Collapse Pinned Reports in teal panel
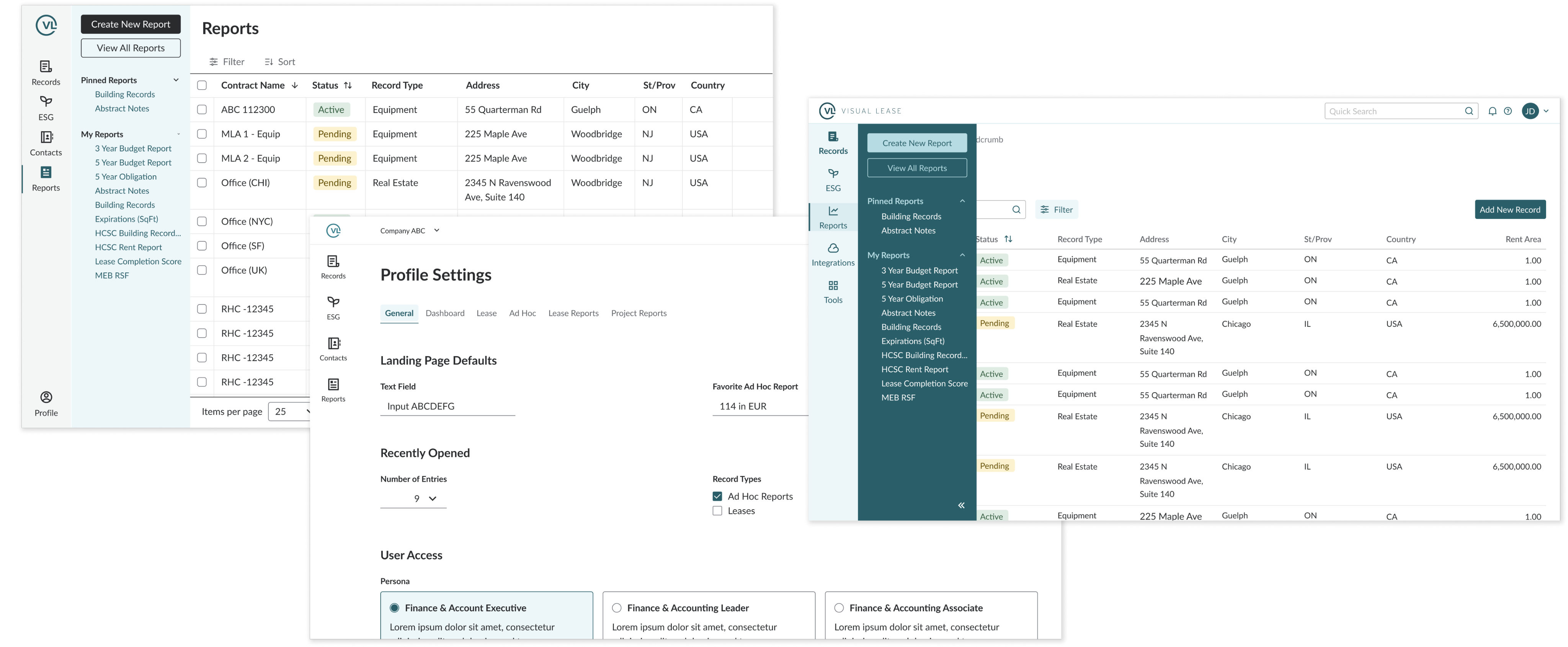Viewport: 1568px width, 647px height. [x=962, y=201]
